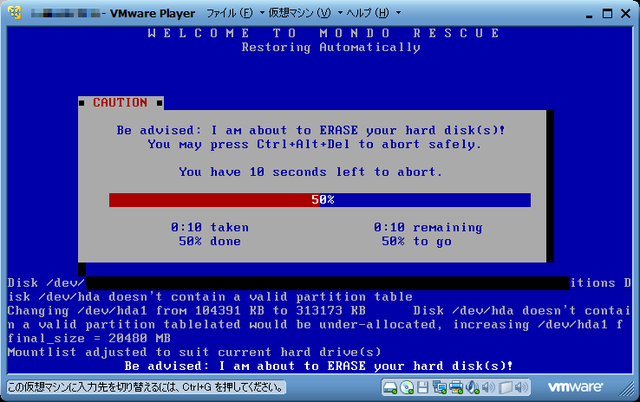
Task: Expand the 仮想マシン menu dropdown arrow
Action: 340,13
